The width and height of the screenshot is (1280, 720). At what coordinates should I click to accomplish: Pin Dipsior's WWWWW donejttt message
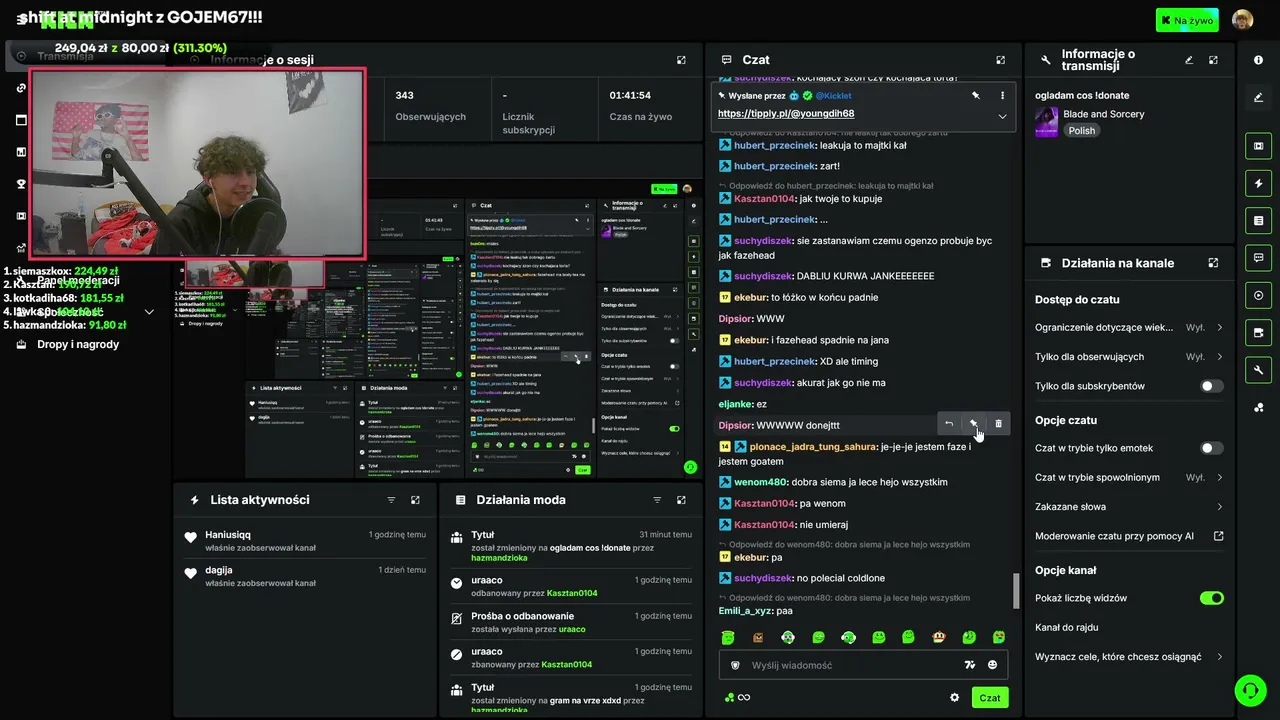(x=973, y=424)
